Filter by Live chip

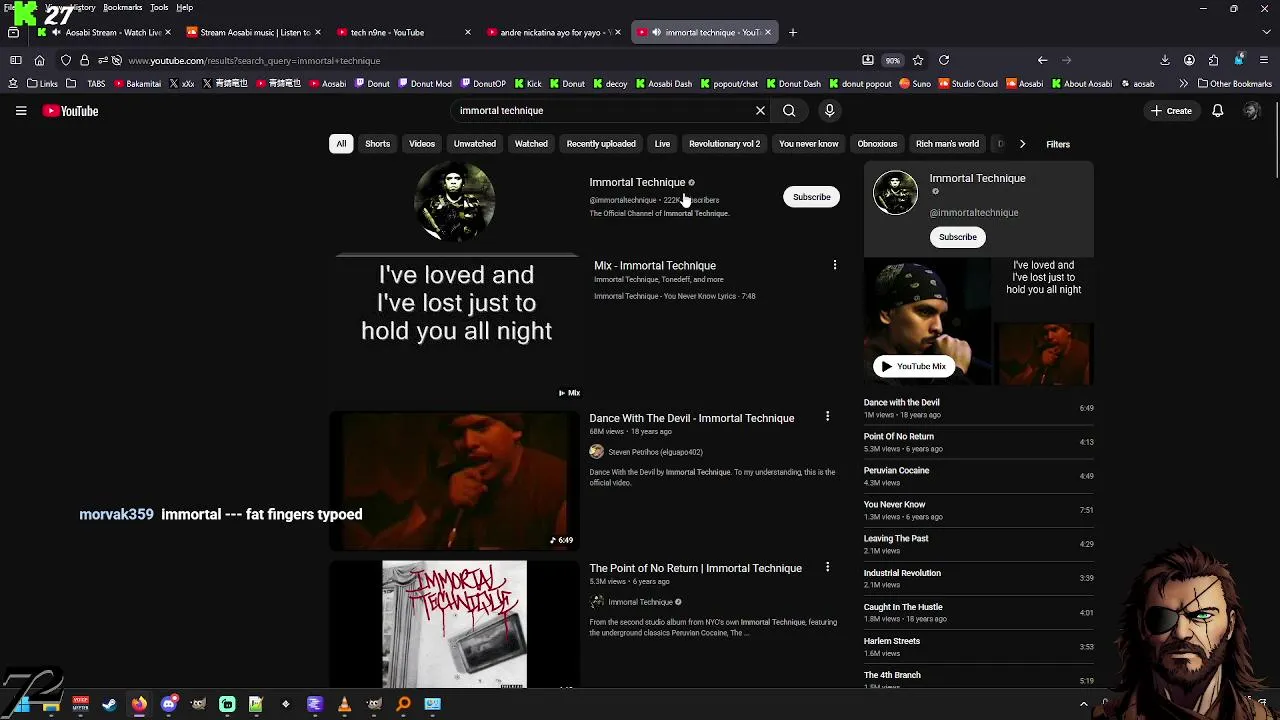[662, 144]
